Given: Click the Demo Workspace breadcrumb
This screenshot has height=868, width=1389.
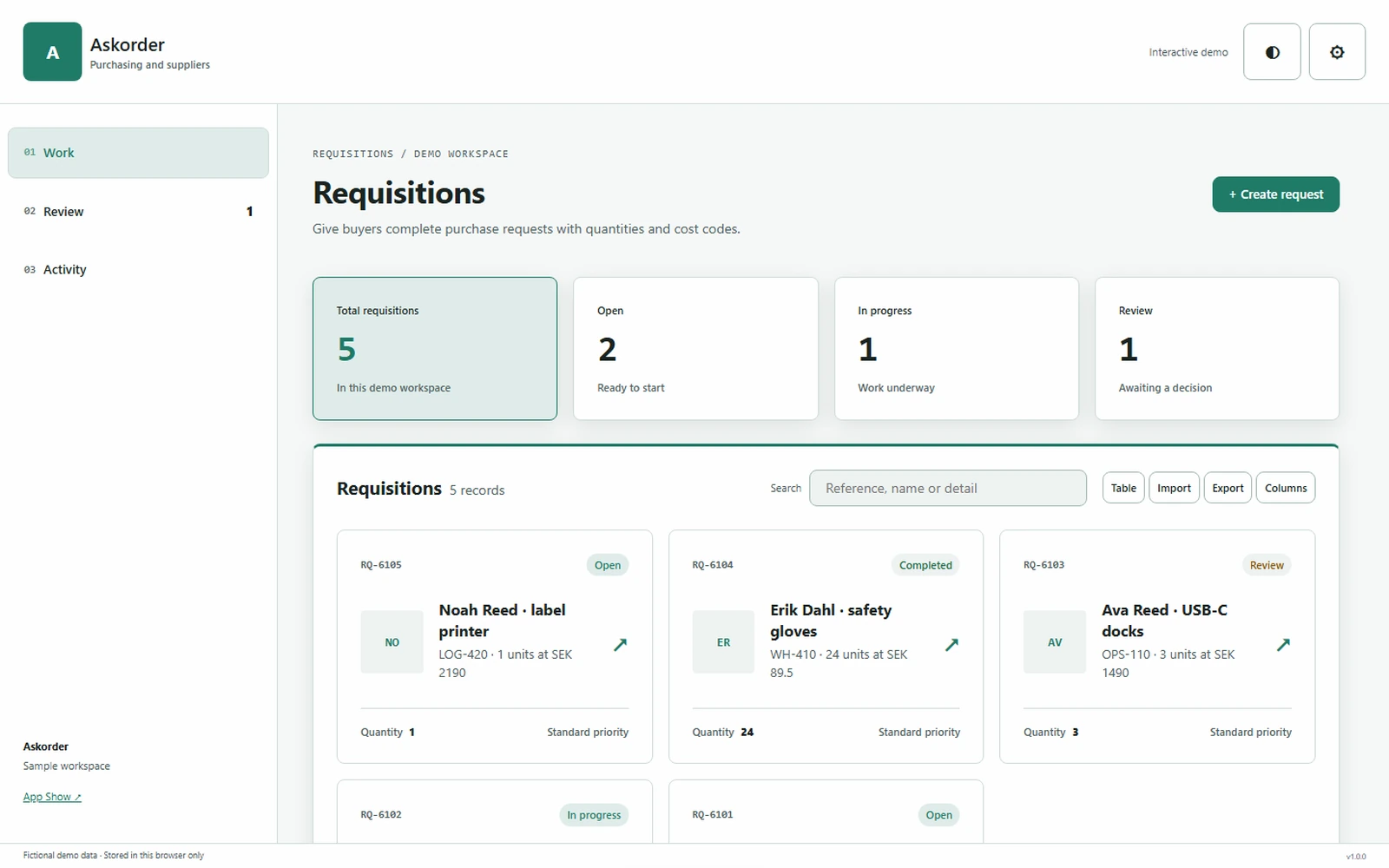Looking at the screenshot, I should tap(461, 154).
